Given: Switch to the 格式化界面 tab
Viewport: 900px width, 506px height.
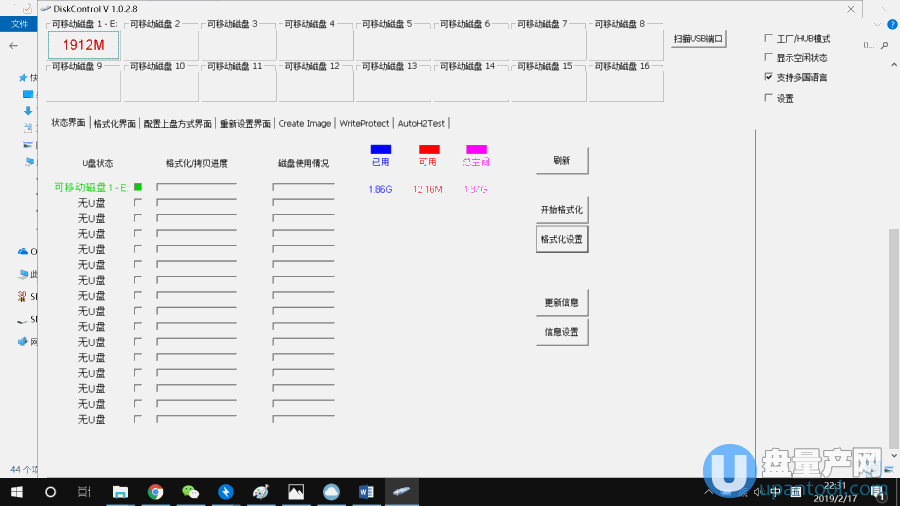Looking at the screenshot, I should coord(114,124).
